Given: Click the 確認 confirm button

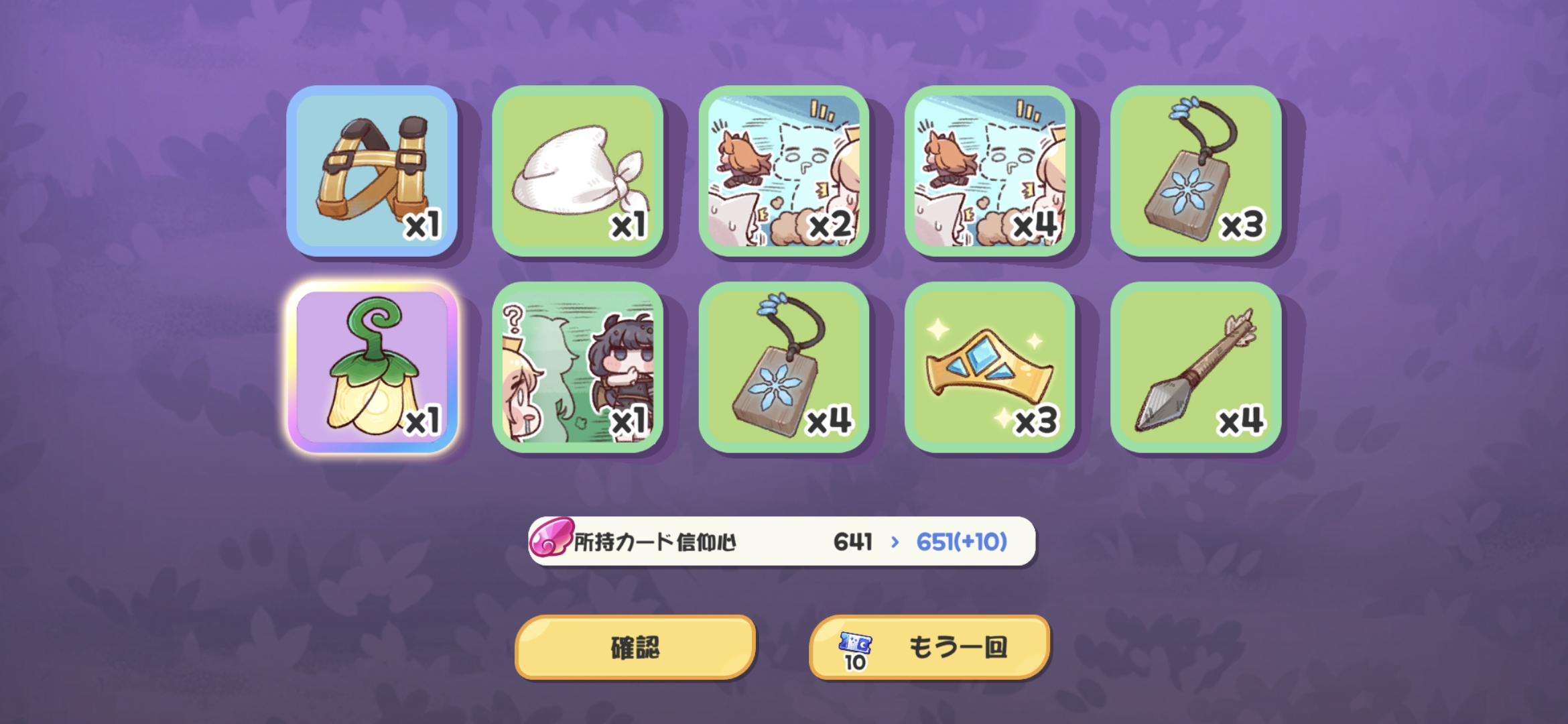Looking at the screenshot, I should (x=635, y=648).
